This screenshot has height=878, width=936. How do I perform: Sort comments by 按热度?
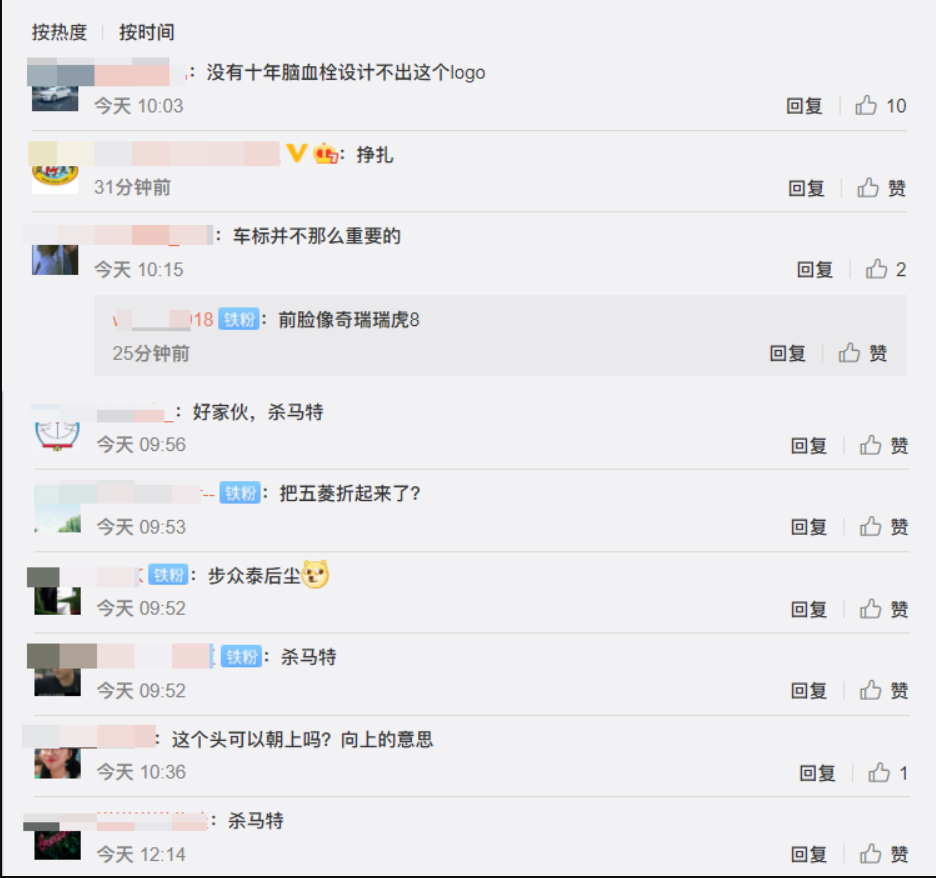59,32
